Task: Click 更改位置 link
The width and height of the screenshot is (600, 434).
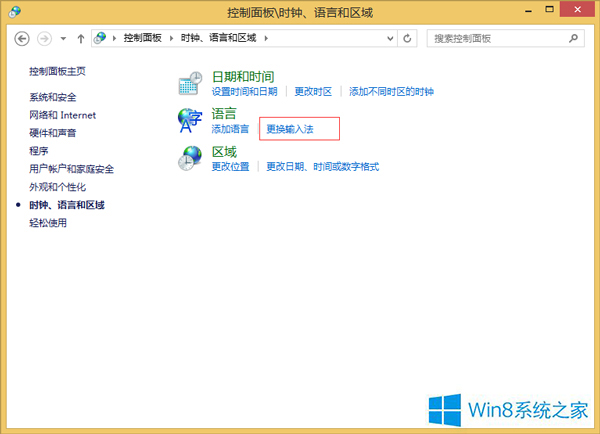Action: 230,167
